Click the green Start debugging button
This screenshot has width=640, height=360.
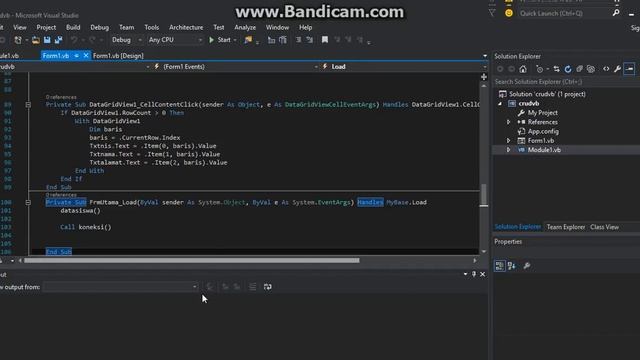220,40
